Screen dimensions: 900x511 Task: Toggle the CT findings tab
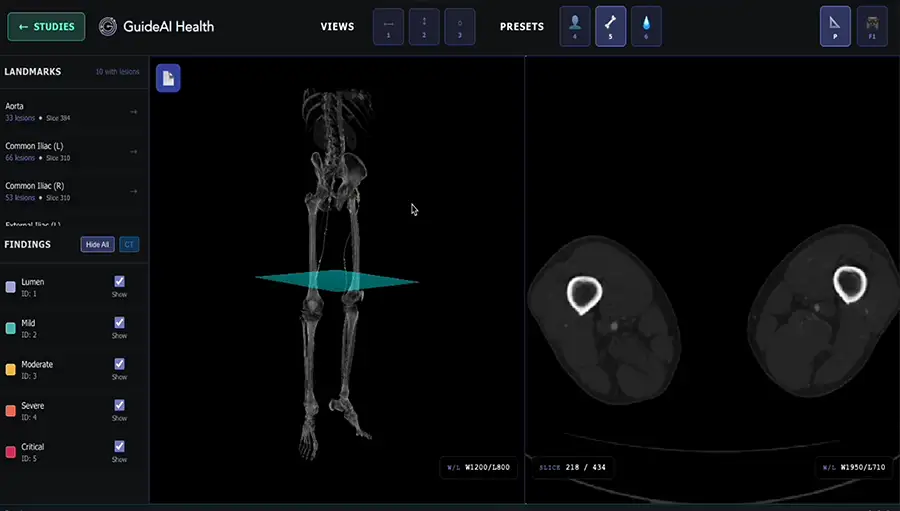129,245
